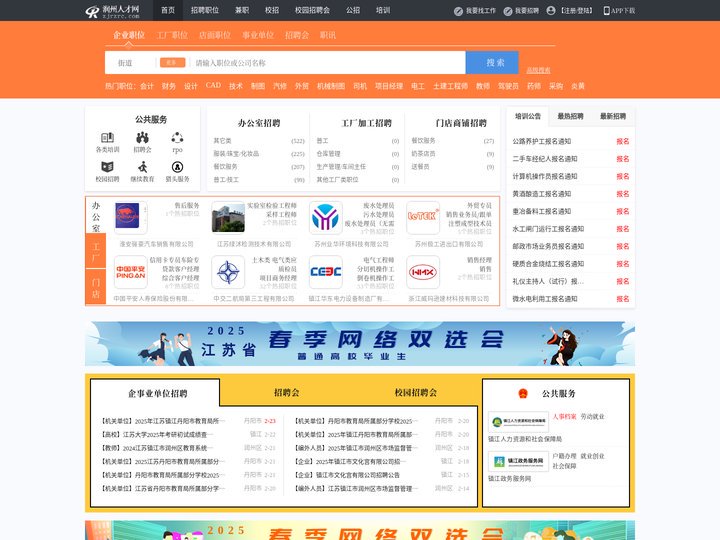The height and width of the screenshot is (540, 720).
Task: Click the hot job keyword 项目经理
Action: [389, 86]
